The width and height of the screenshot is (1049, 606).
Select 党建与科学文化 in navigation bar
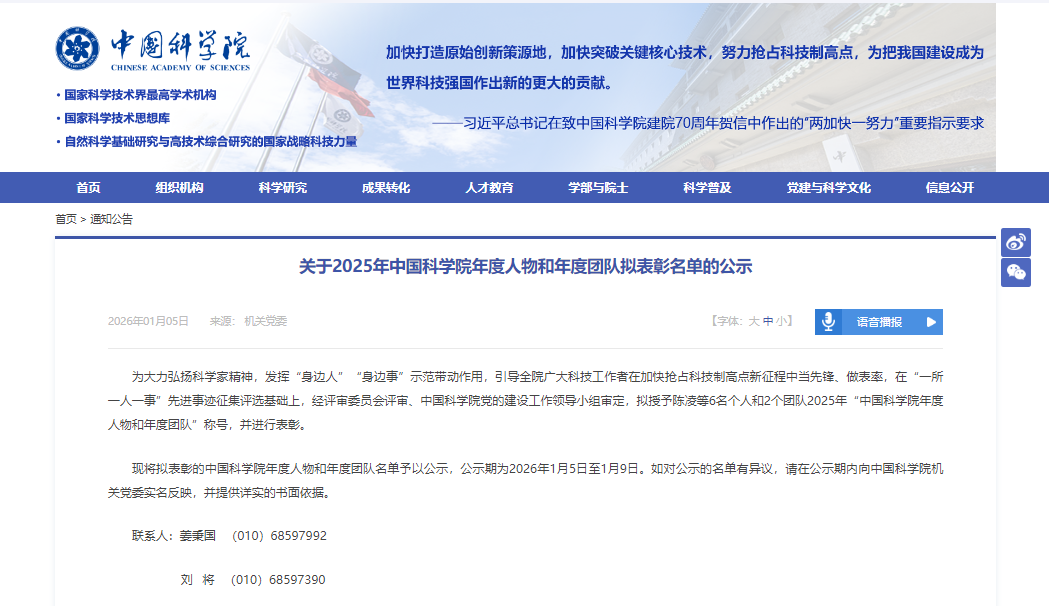828,188
